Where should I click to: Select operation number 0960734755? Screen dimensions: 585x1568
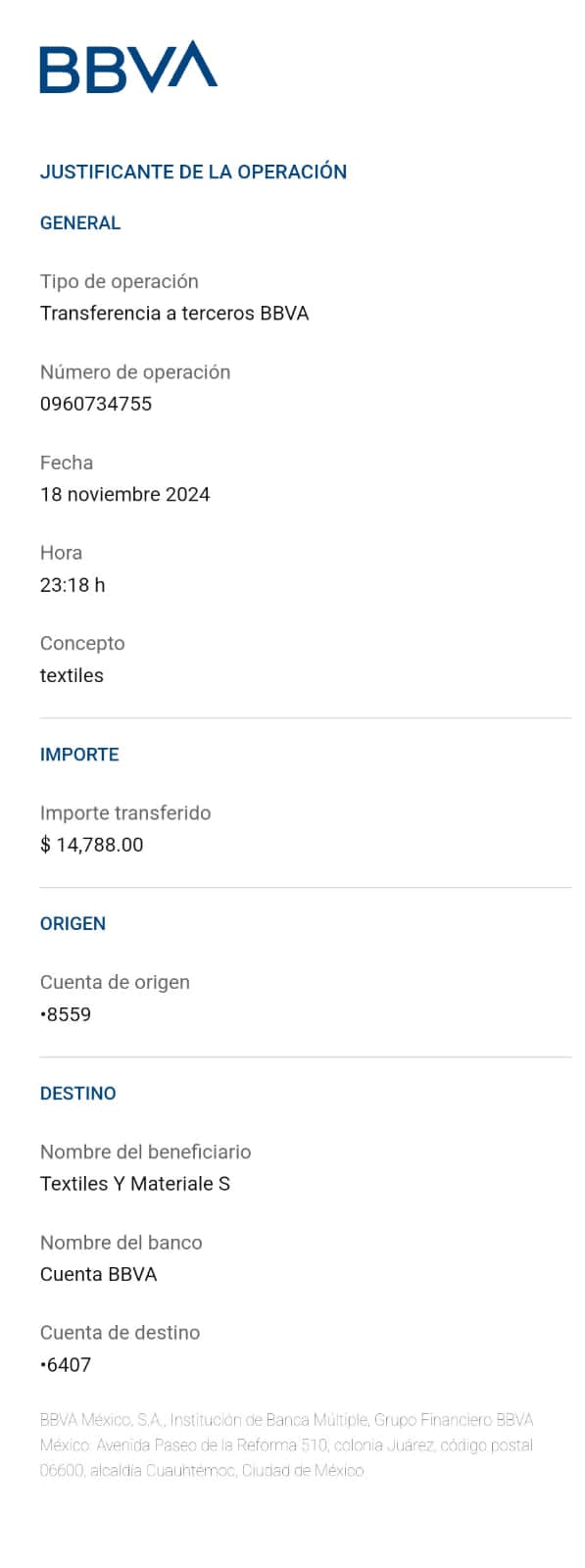[96, 404]
